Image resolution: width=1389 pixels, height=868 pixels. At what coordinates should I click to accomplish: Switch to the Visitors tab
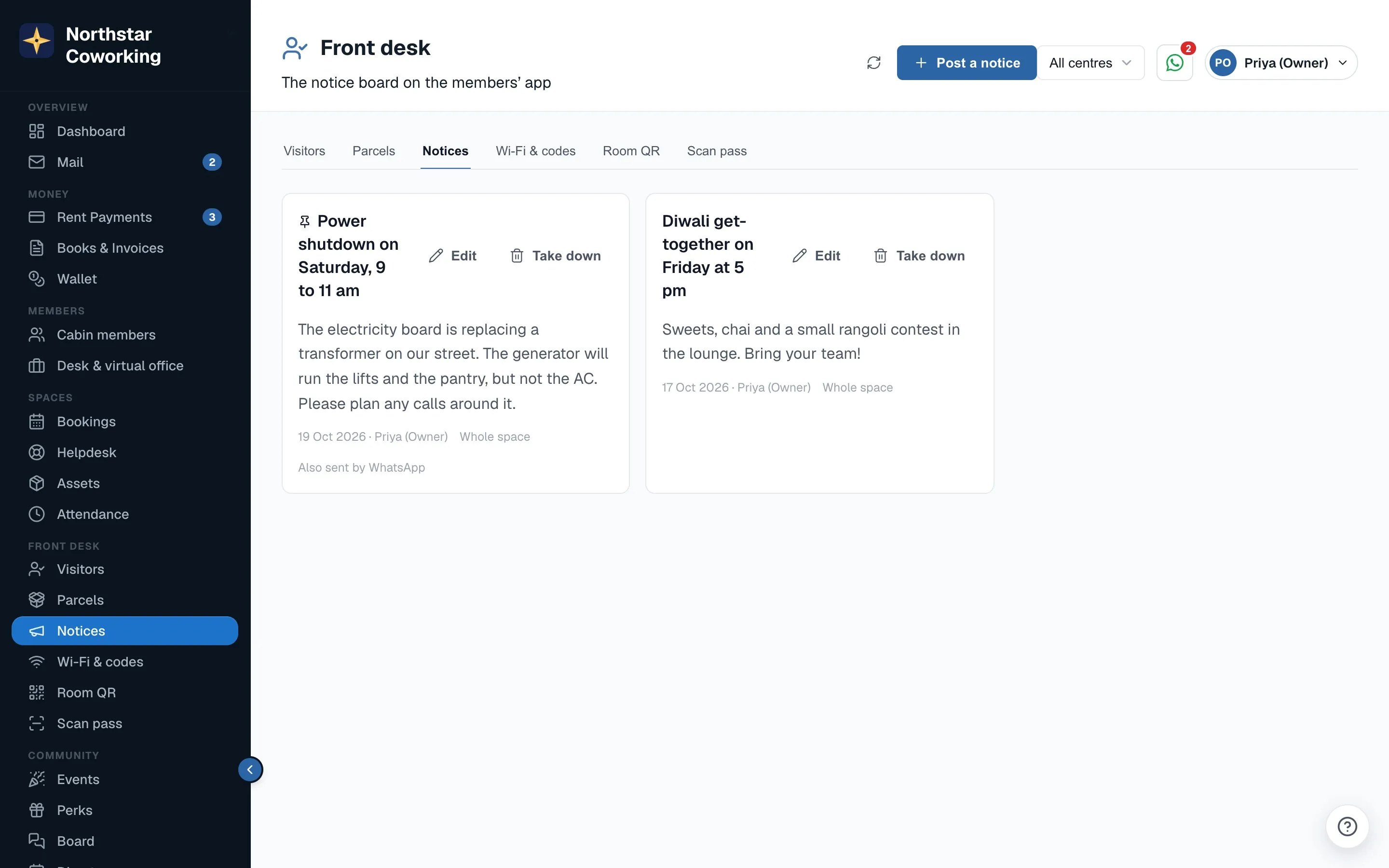point(304,151)
